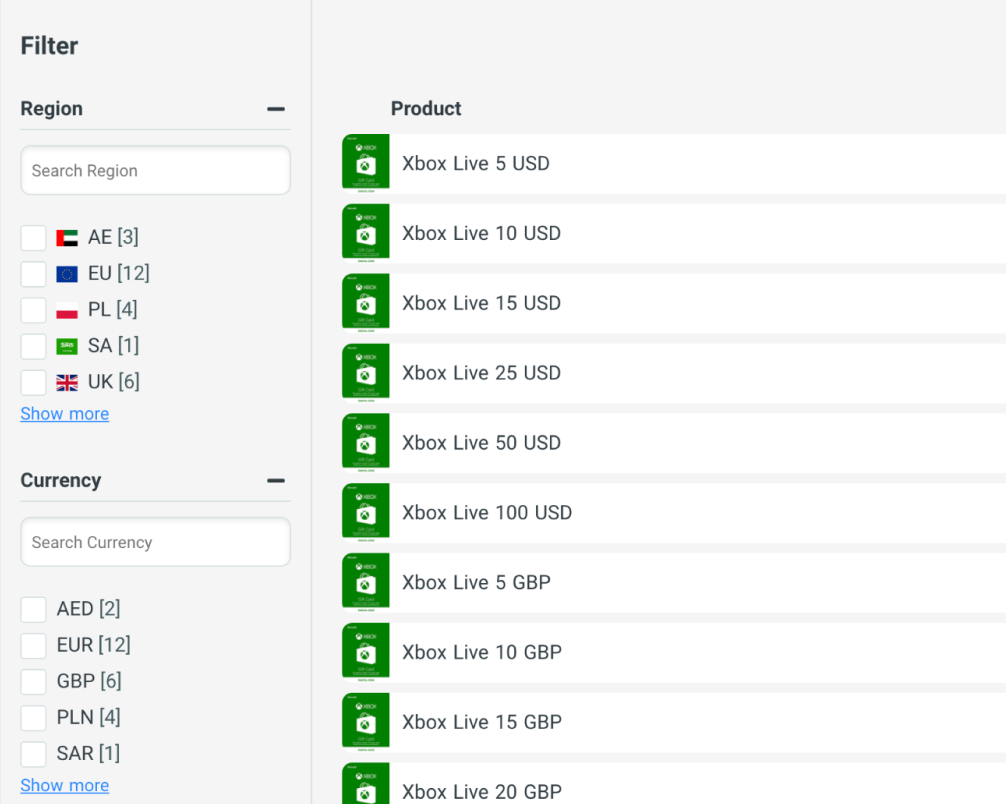
Task: Check the UK region checkbox
Action: pyautogui.click(x=33, y=382)
